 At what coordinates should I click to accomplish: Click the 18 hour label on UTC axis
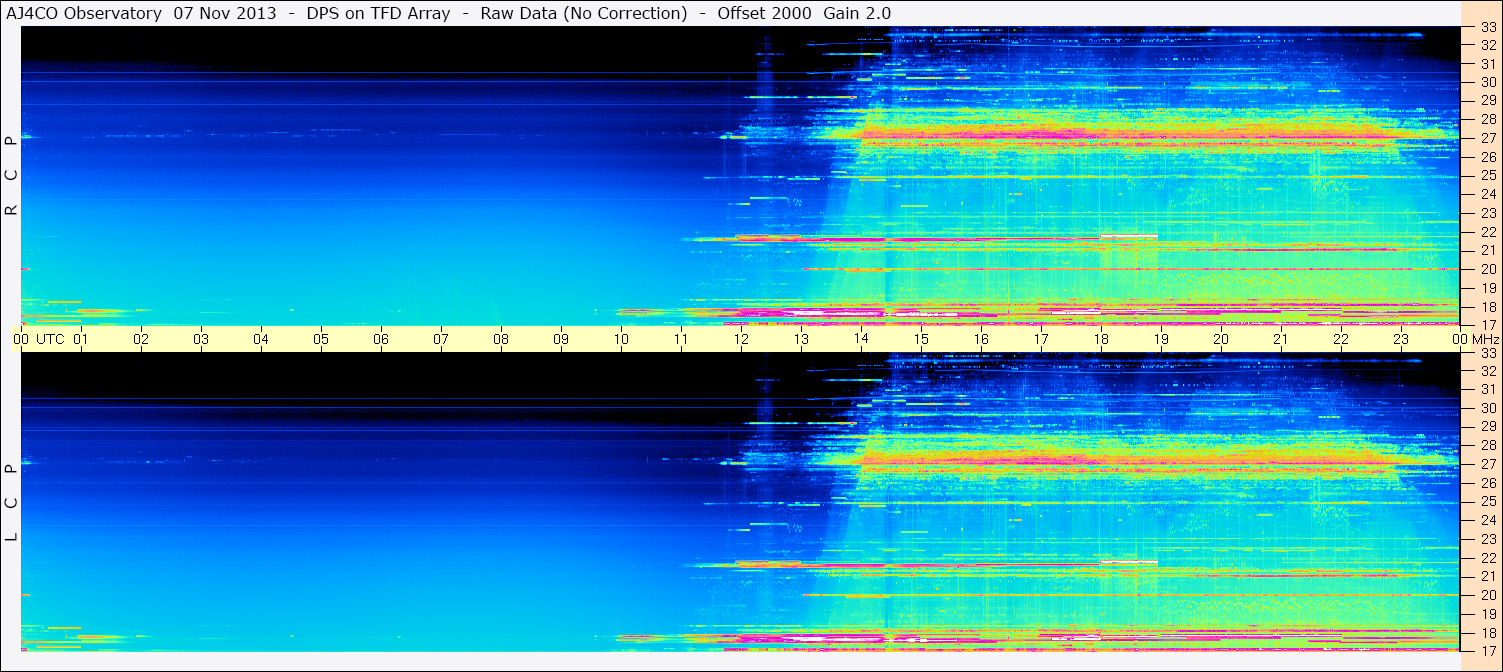pyautogui.click(x=1101, y=339)
